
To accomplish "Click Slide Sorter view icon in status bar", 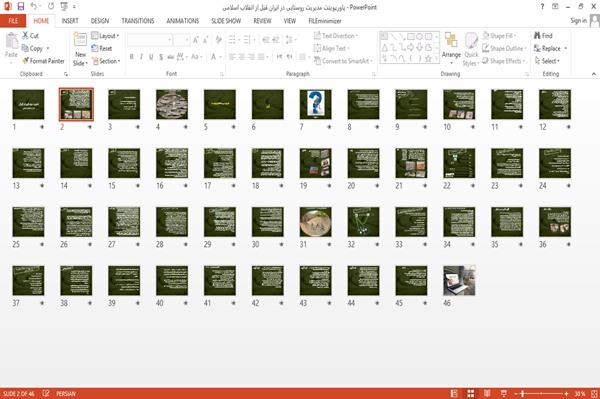I will coord(471,393).
